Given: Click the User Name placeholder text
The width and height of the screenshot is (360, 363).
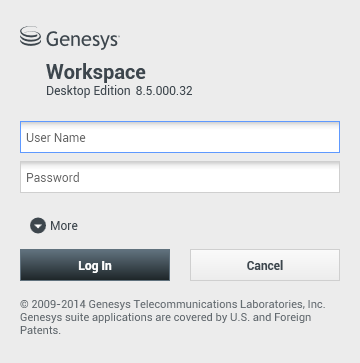Looking at the screenshot, I should [56, 137].
